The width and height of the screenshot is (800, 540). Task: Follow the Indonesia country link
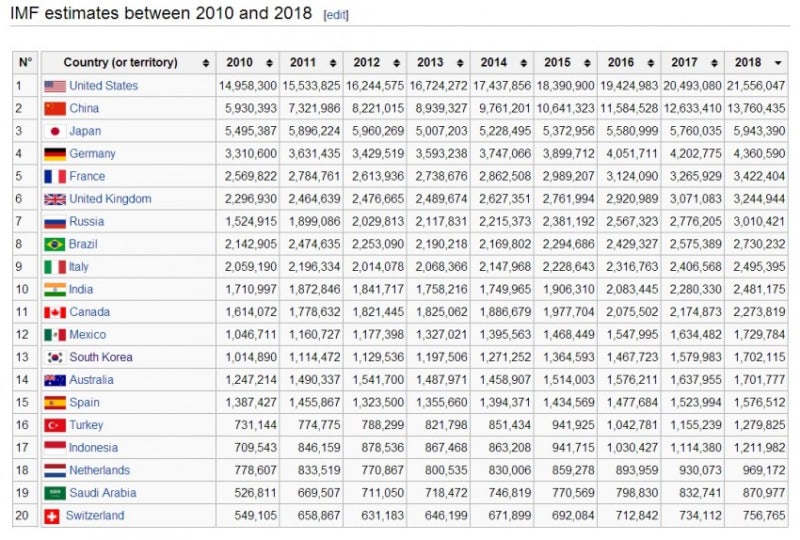pos(93,448)
